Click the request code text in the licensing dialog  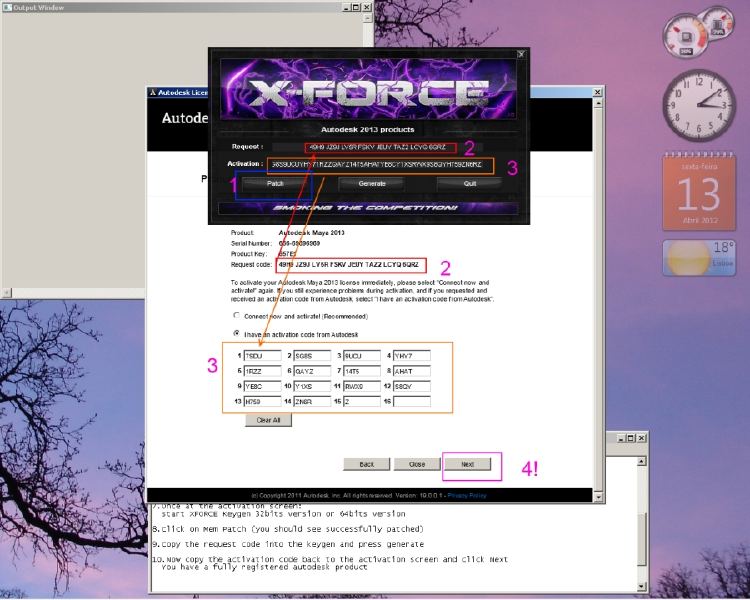click(x=349, y=265)
